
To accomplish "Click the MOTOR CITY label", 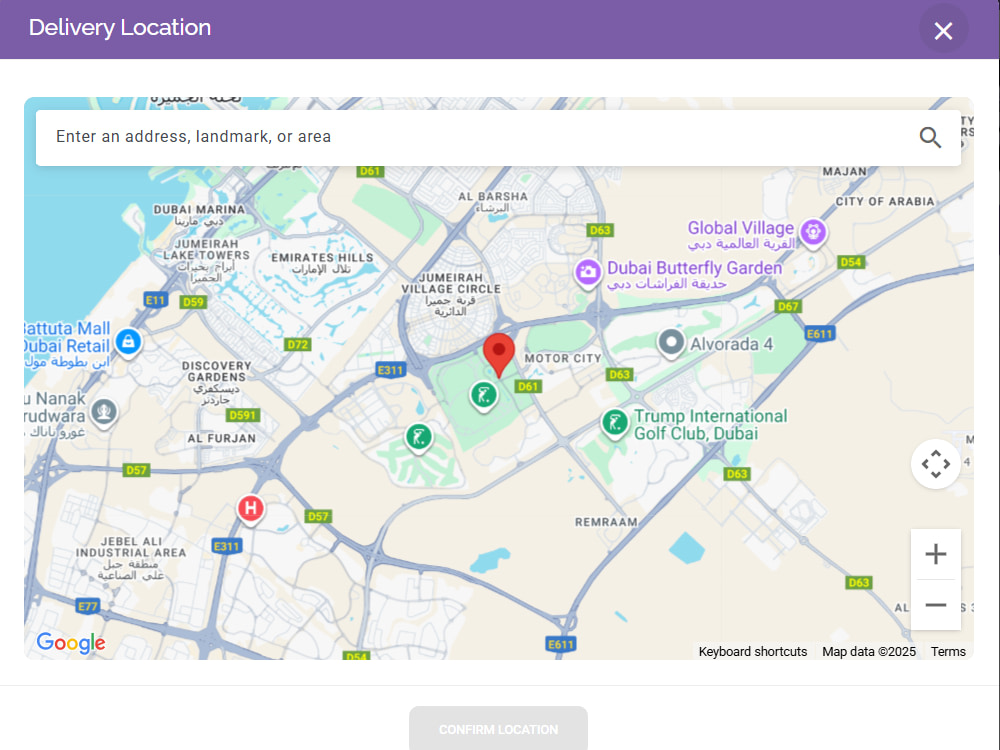I will (563, 358).
